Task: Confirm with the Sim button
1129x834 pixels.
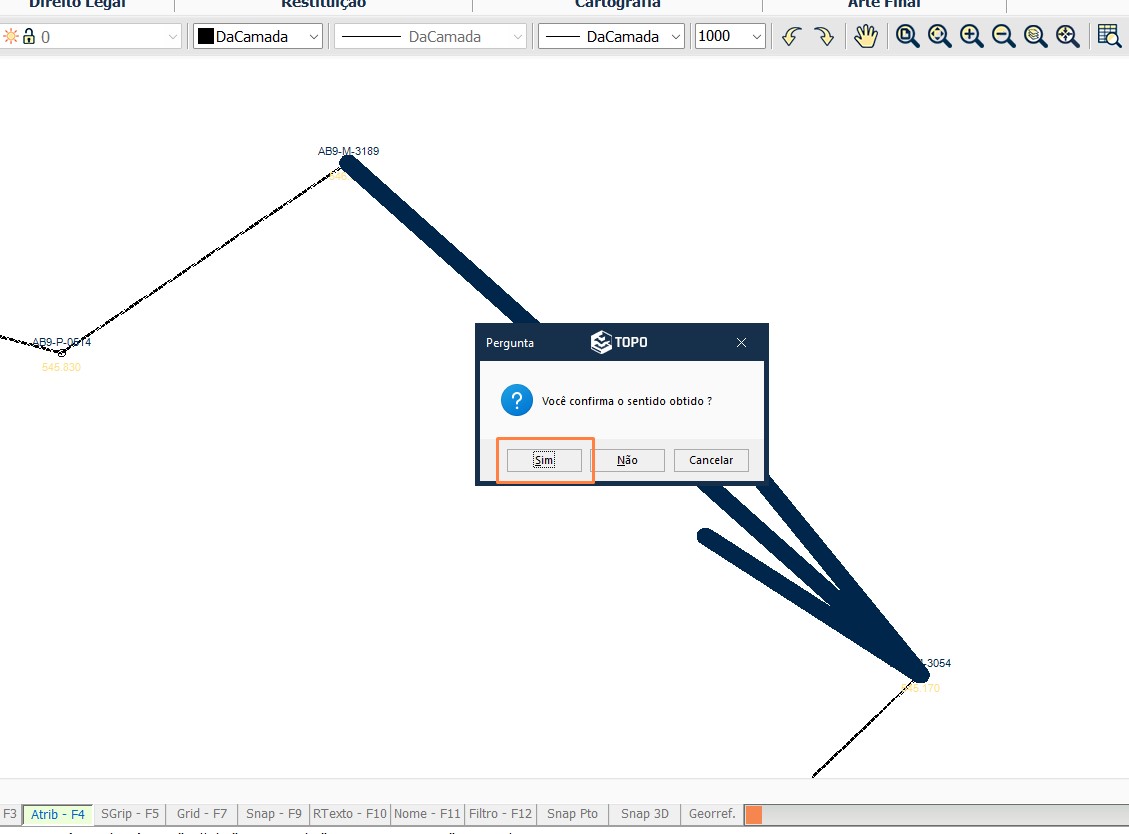Action: [544, 460]
